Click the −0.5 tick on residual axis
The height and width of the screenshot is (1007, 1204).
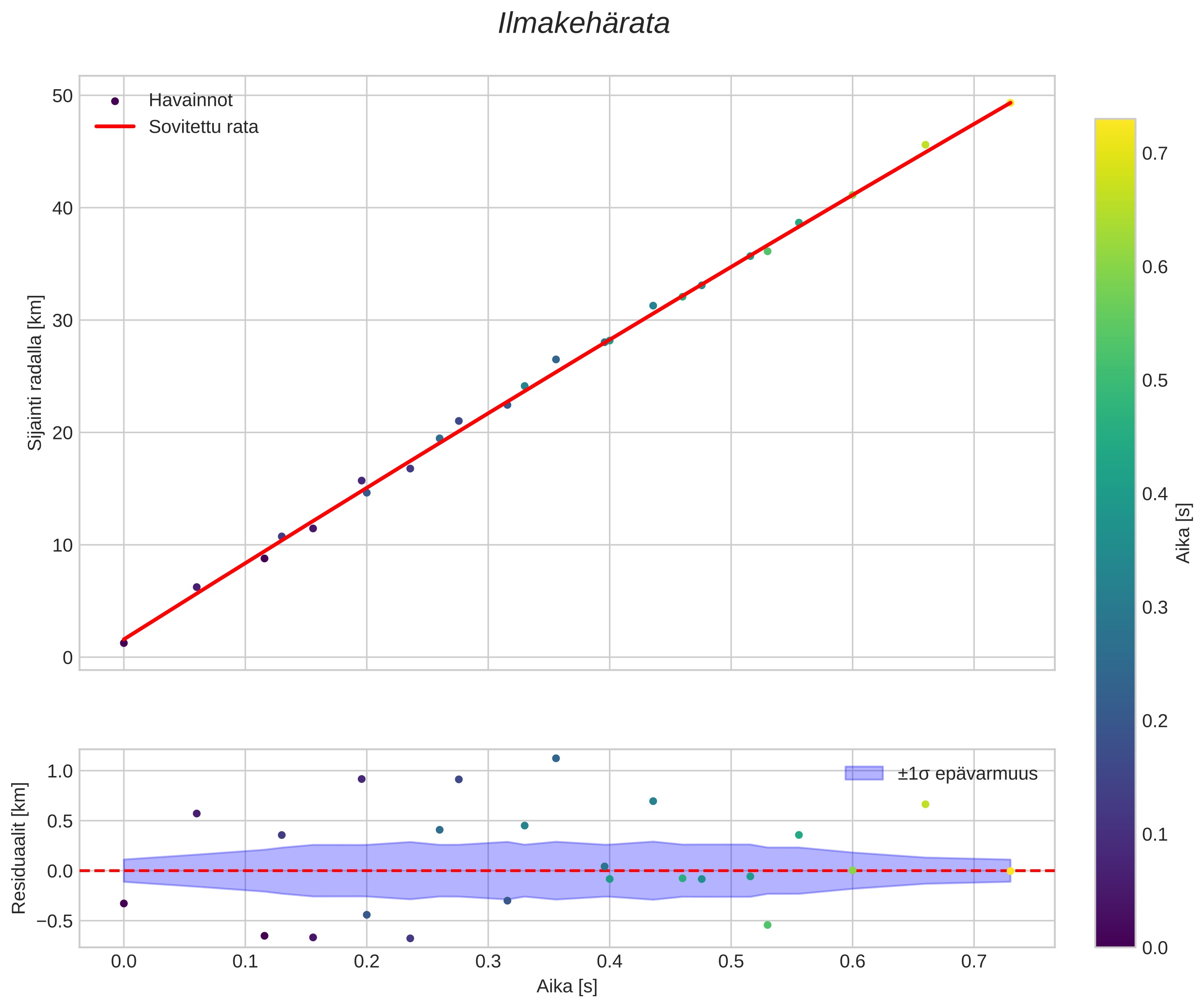54,921
